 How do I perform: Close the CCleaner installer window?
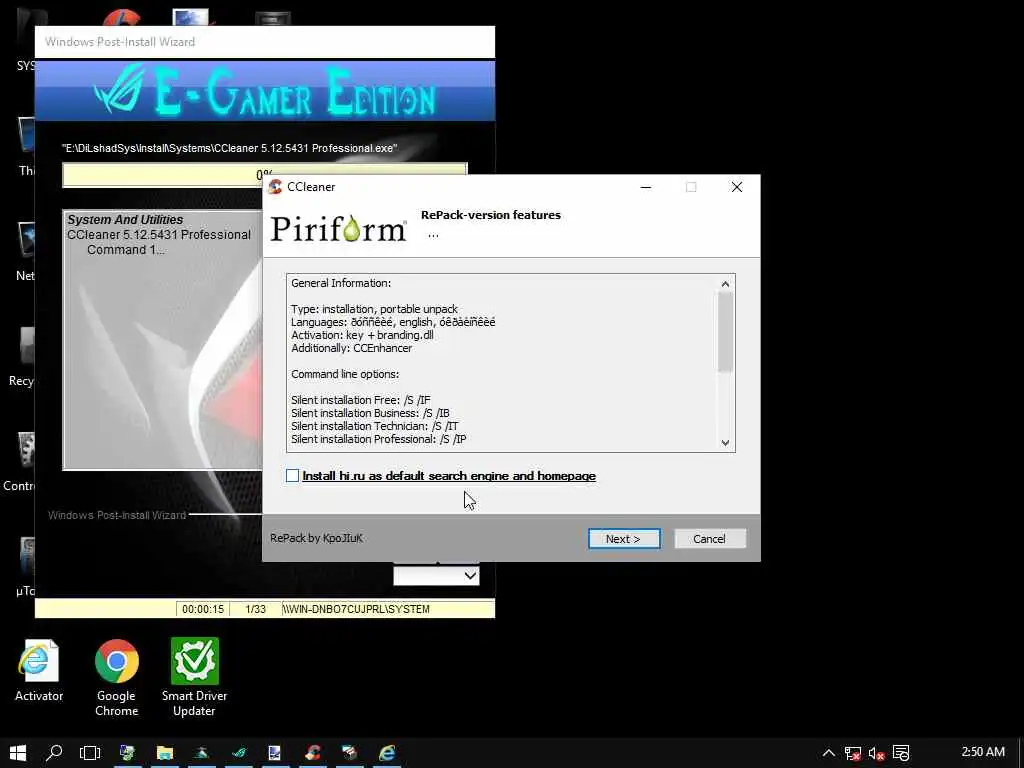click(737, 187)
